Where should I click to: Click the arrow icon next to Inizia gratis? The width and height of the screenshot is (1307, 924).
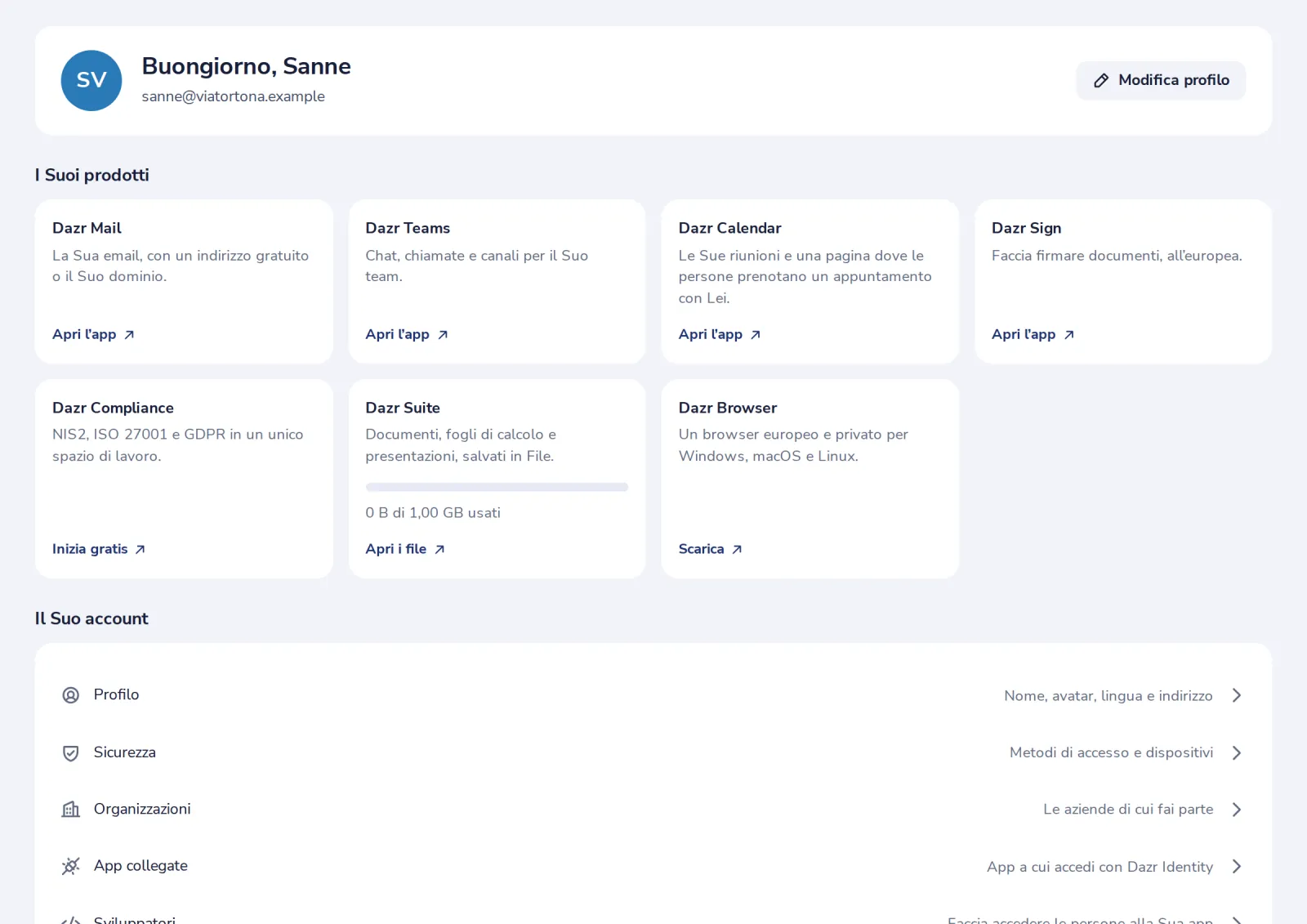(141, 550)
